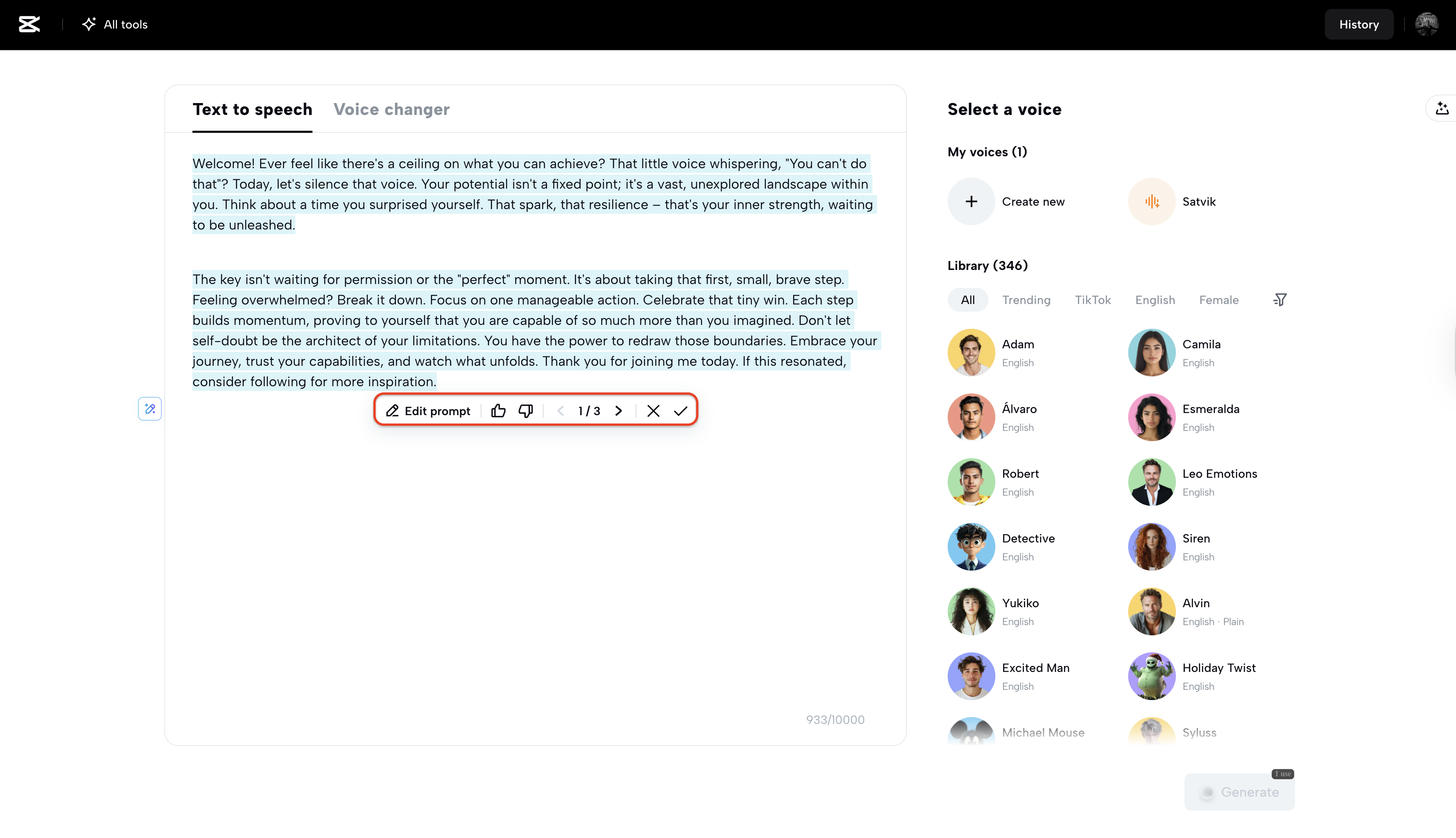Image resolution: width=1456 pixels, height=838 pixels.
Task: Click the CapCut logo icon
Action: tap(29, 24)
